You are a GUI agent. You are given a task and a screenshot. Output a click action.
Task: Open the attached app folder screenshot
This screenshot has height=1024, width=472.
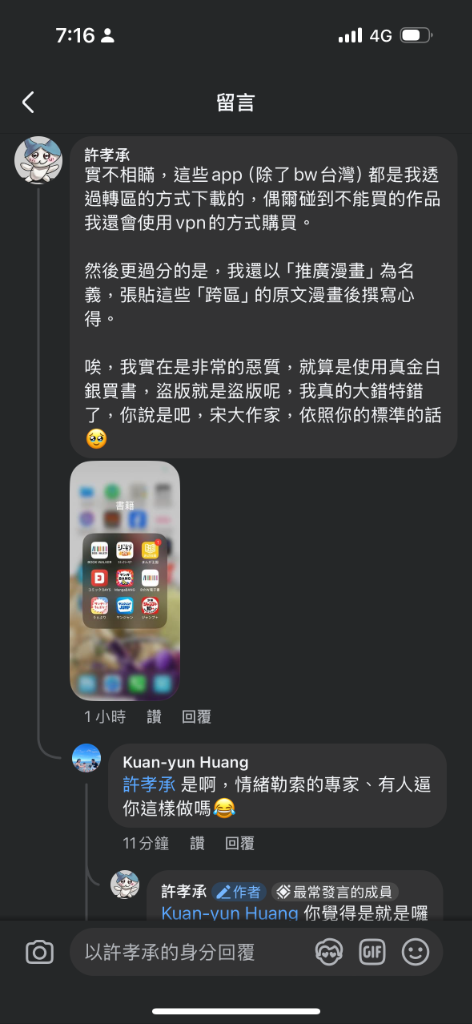[x=125, y=581]
